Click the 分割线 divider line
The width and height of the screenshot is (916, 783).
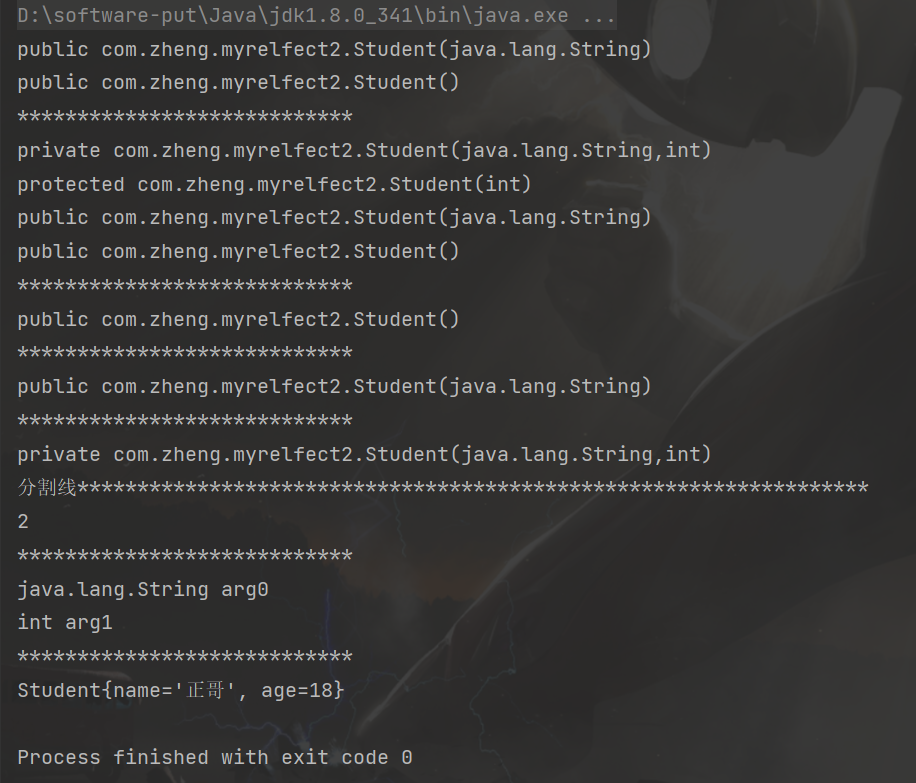click(x=442, y=488)
